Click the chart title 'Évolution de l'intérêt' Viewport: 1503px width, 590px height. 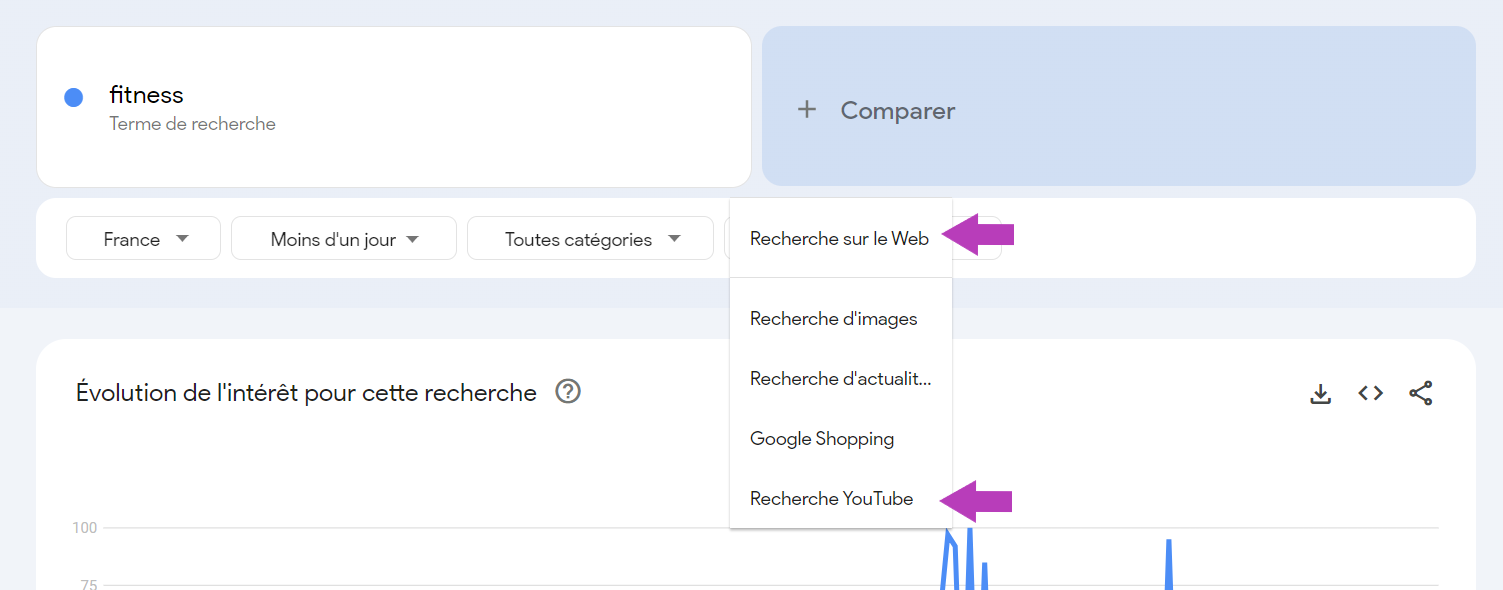click(306, 392)
